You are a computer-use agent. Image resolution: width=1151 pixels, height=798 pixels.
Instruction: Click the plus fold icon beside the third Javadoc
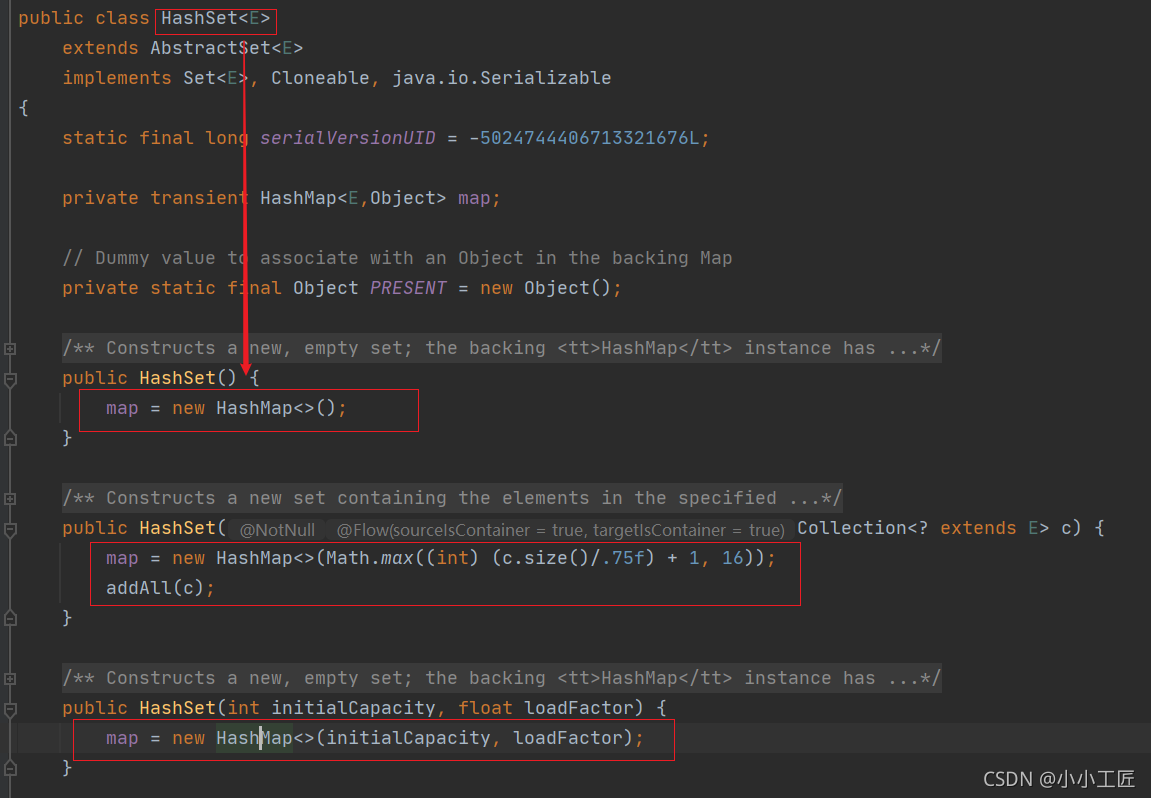[x=10, y=677]
